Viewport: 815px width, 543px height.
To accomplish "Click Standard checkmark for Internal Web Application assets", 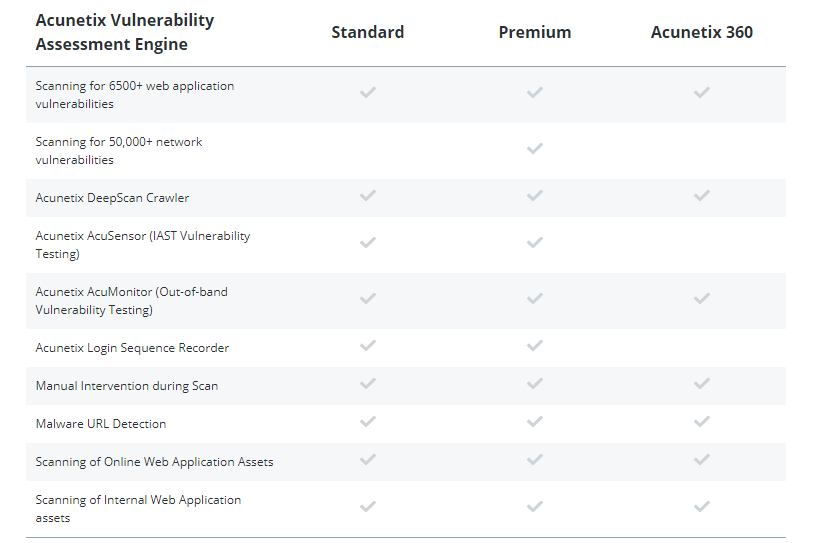I will (x=367, y=506).
